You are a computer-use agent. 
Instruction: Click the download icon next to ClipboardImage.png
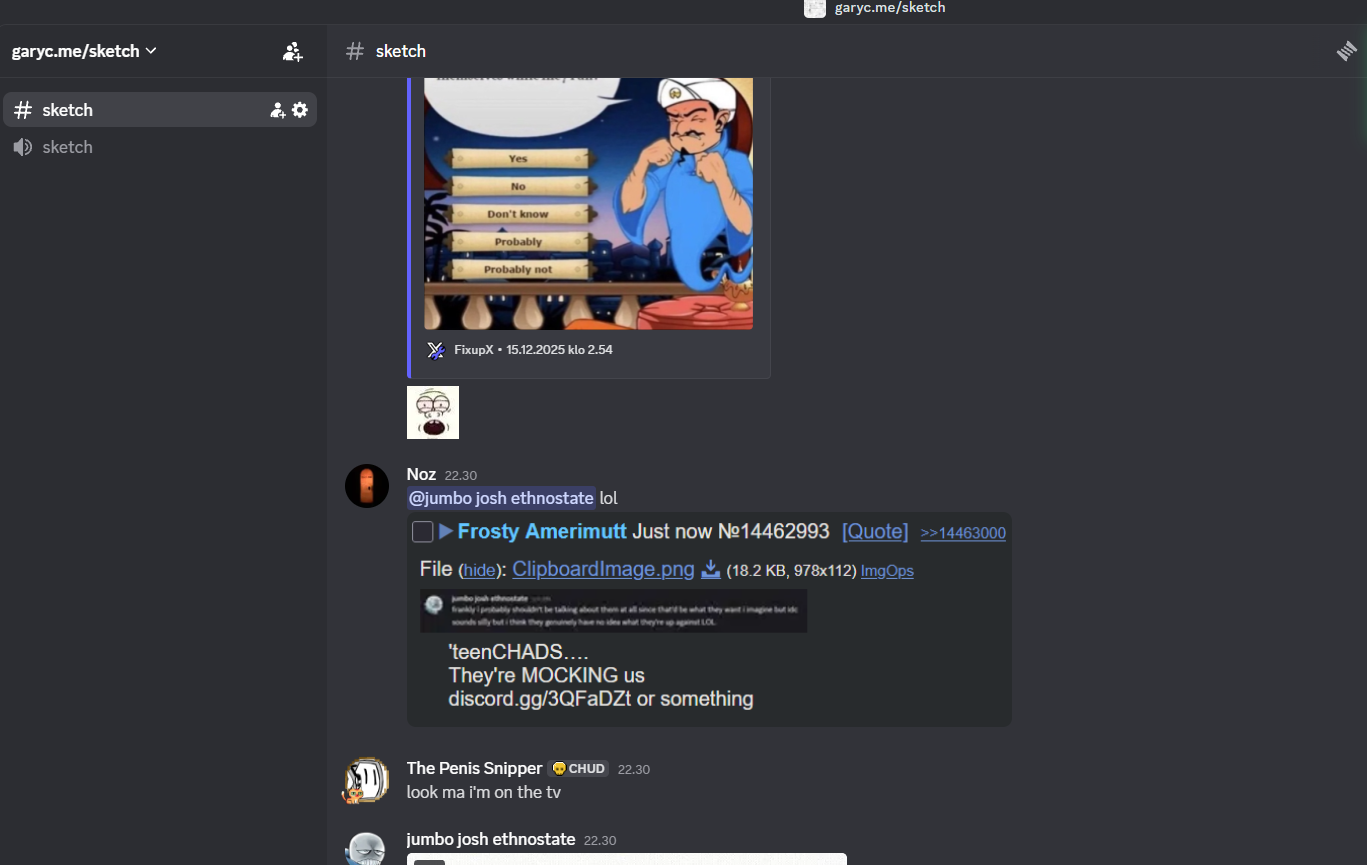(711, 569)
